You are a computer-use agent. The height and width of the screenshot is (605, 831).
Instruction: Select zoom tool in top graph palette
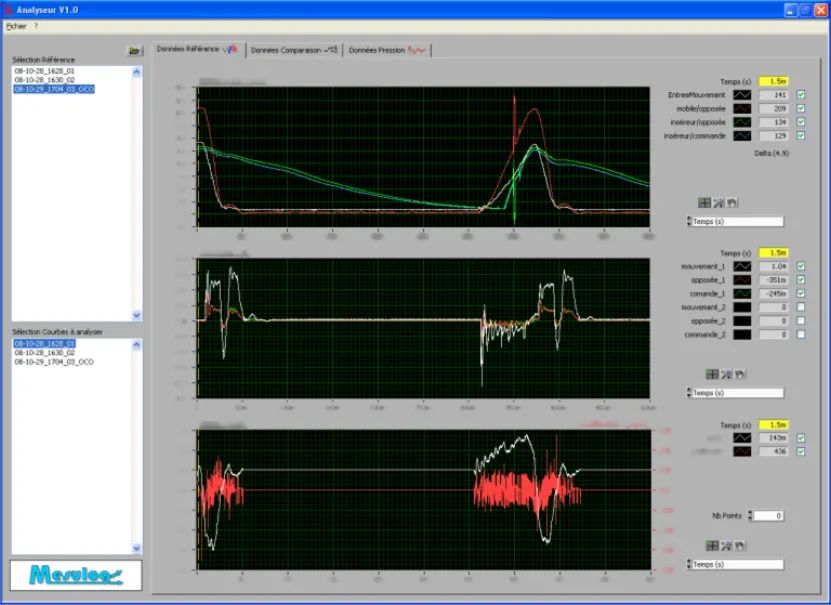click(719, 202)
